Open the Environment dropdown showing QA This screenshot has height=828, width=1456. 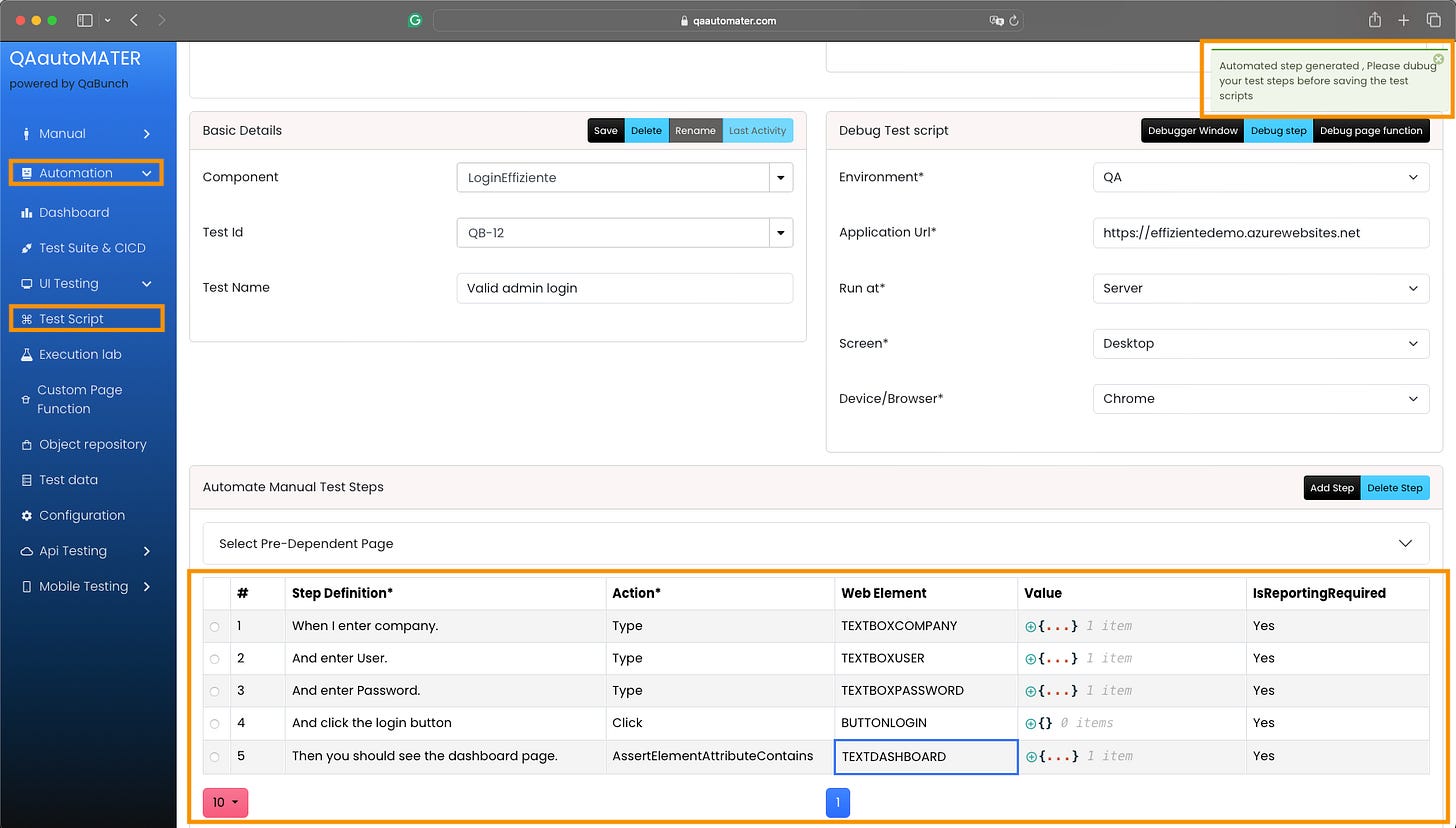(1414, 177)
